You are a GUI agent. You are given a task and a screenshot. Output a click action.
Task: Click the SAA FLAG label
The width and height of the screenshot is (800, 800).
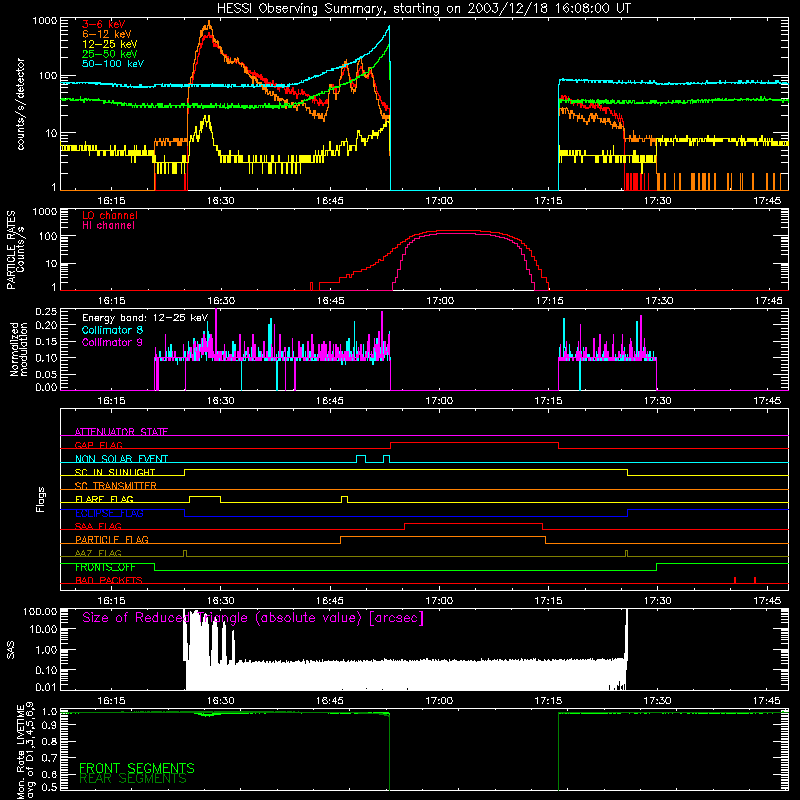[x=98, y=526]
